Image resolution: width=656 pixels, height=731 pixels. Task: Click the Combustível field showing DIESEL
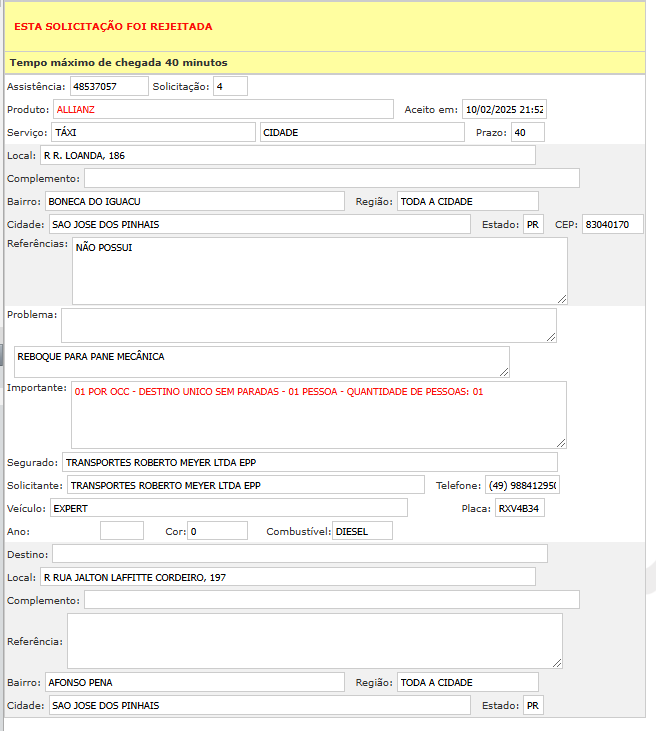tap(362, 531)
